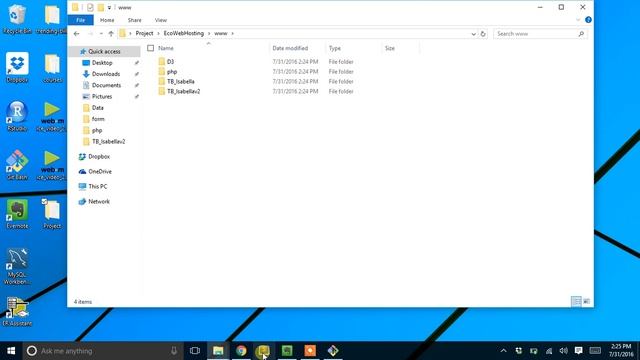Open the File menu tab

click(80, 20)
